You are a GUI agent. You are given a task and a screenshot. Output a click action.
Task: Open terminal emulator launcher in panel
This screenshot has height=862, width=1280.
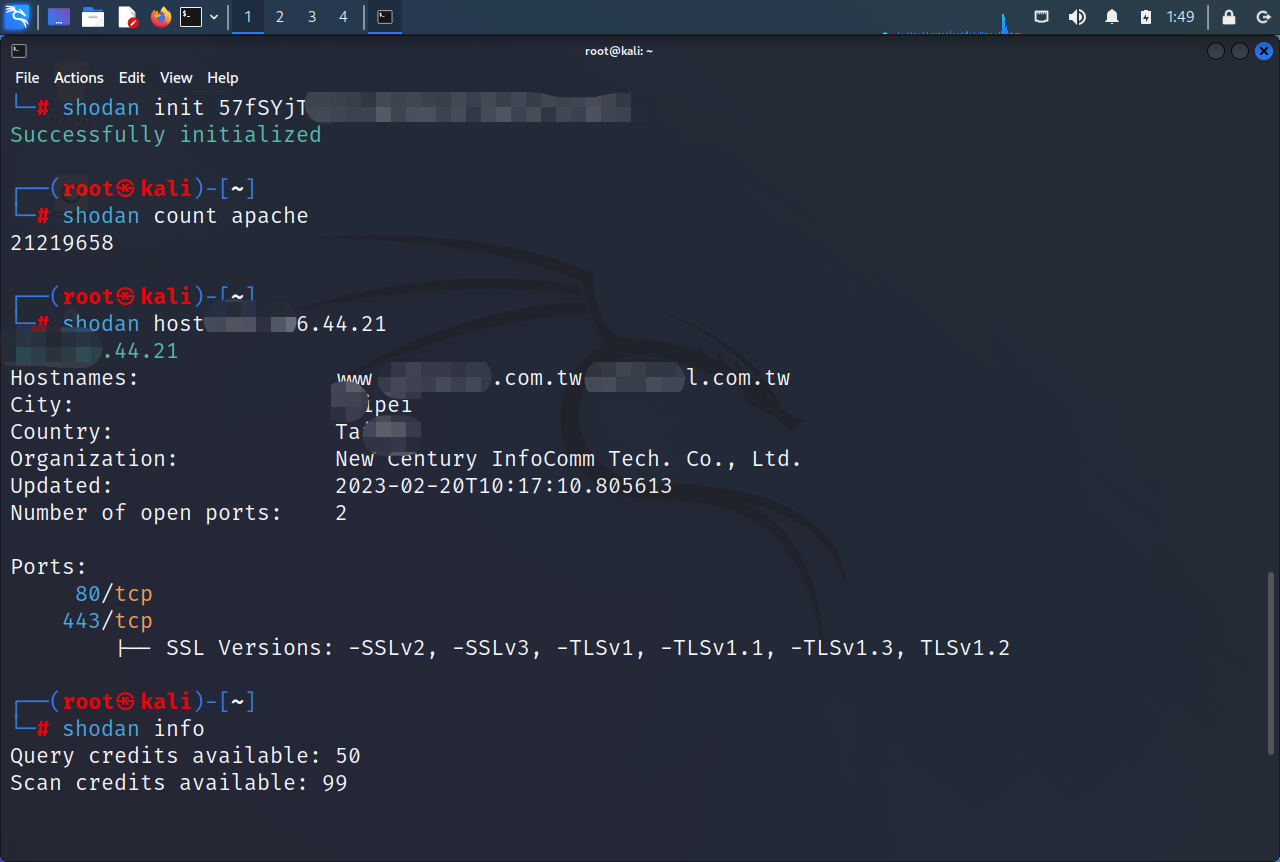[191, 17]
